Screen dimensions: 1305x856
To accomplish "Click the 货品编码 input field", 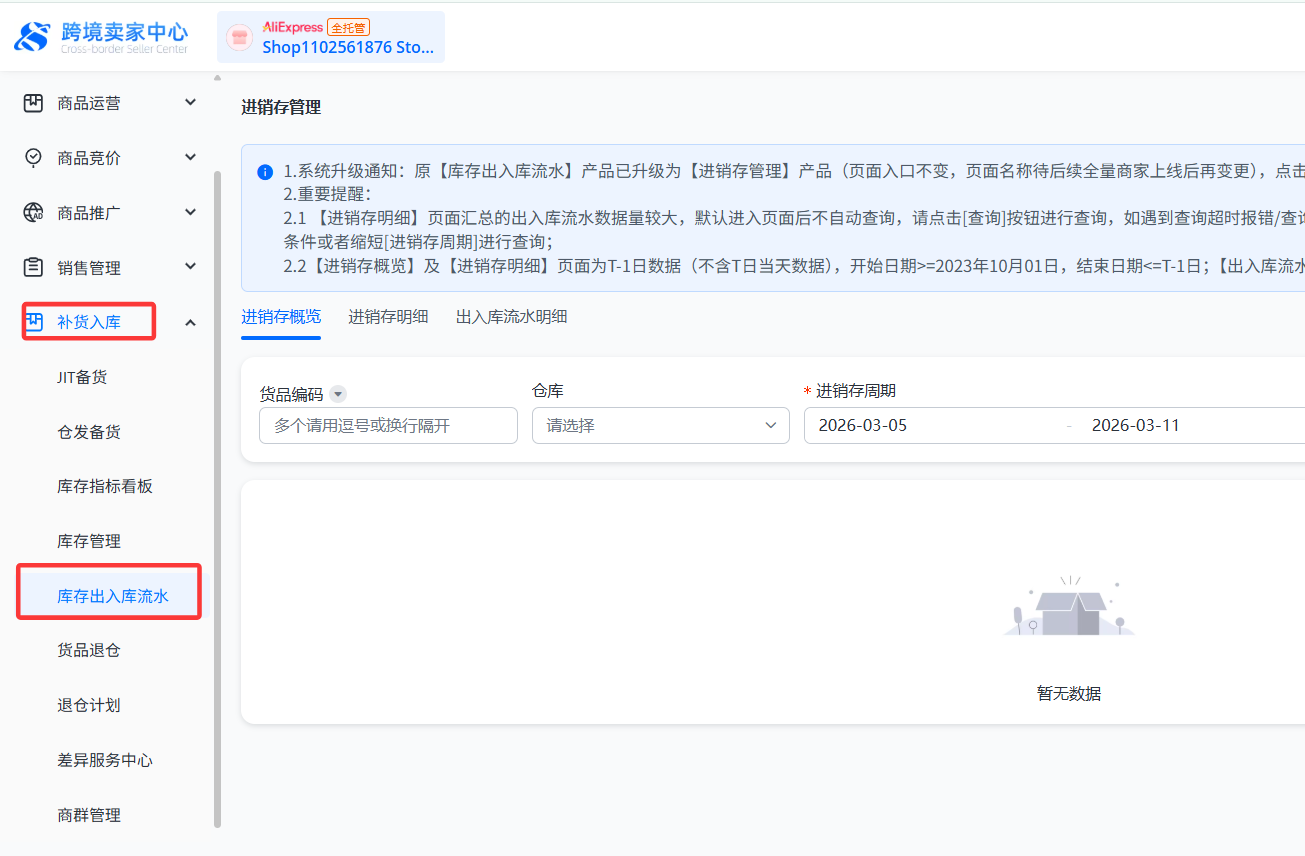I will 388,425.
